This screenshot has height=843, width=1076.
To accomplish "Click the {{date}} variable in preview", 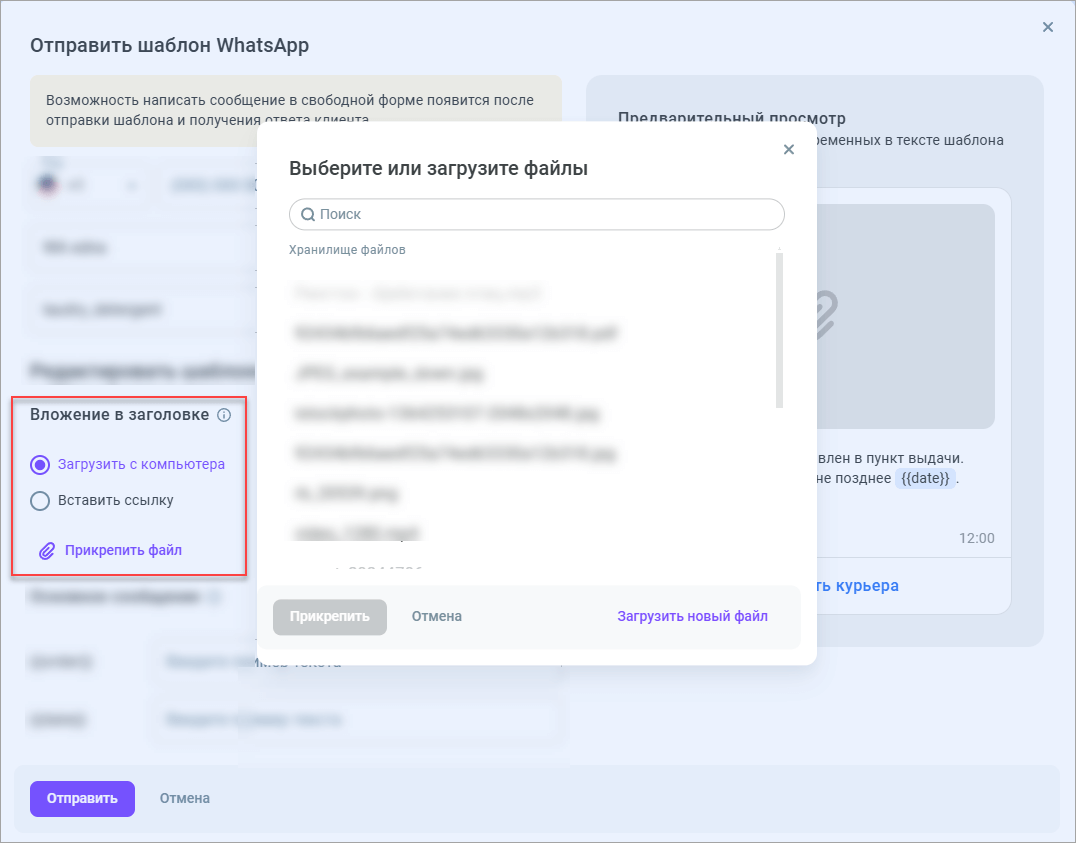I will click(925, 478).
